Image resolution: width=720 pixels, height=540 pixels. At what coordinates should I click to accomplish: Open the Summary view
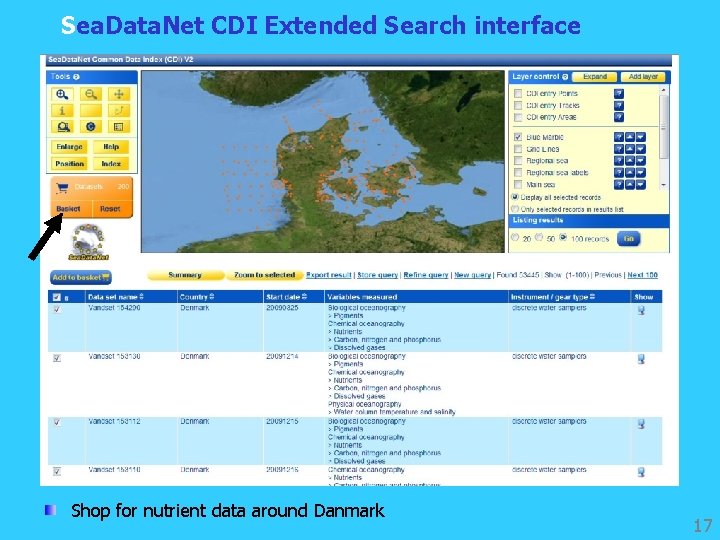coord(185,275)
